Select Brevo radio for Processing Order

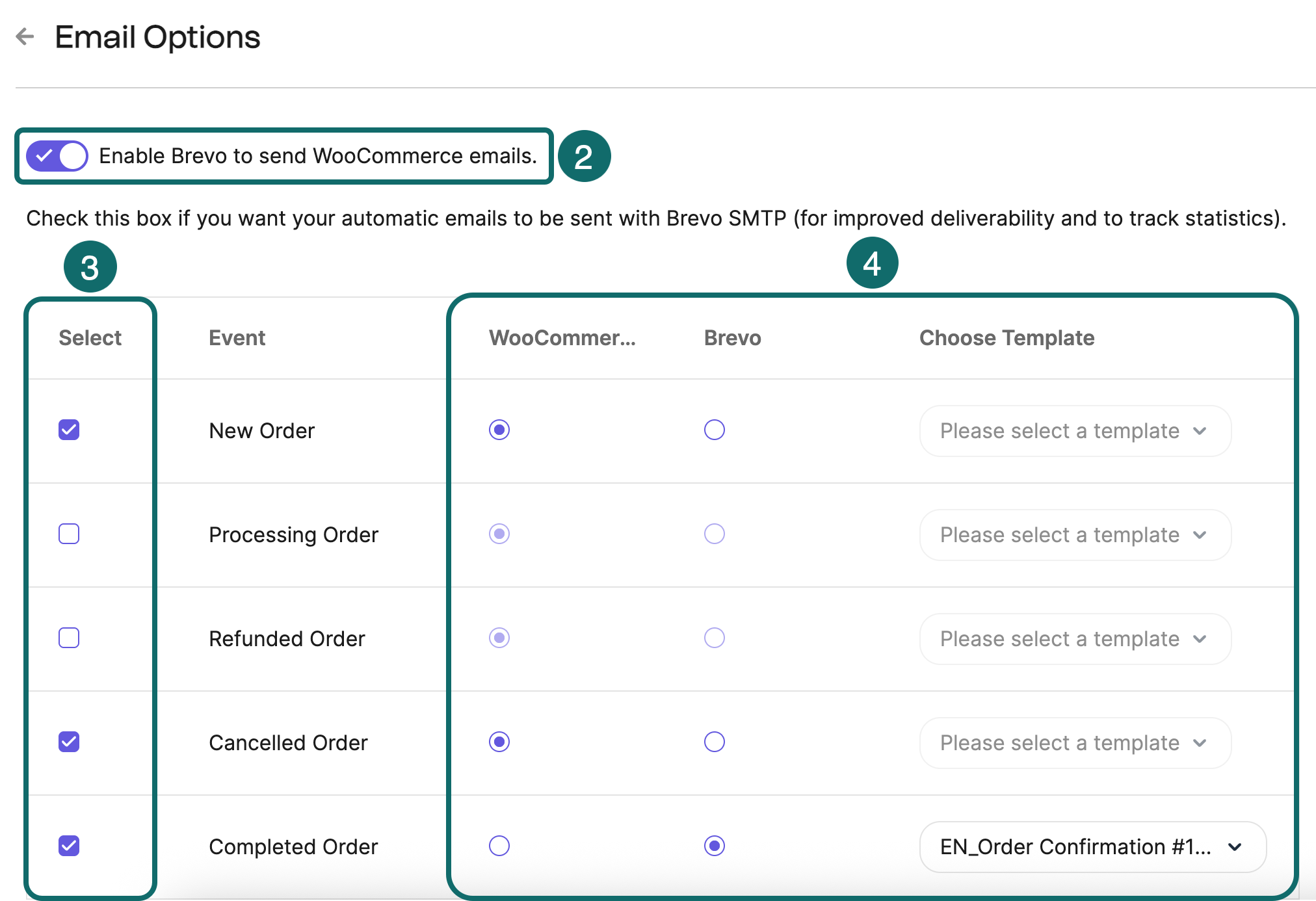pyautogui.click(x=714, y=534)
